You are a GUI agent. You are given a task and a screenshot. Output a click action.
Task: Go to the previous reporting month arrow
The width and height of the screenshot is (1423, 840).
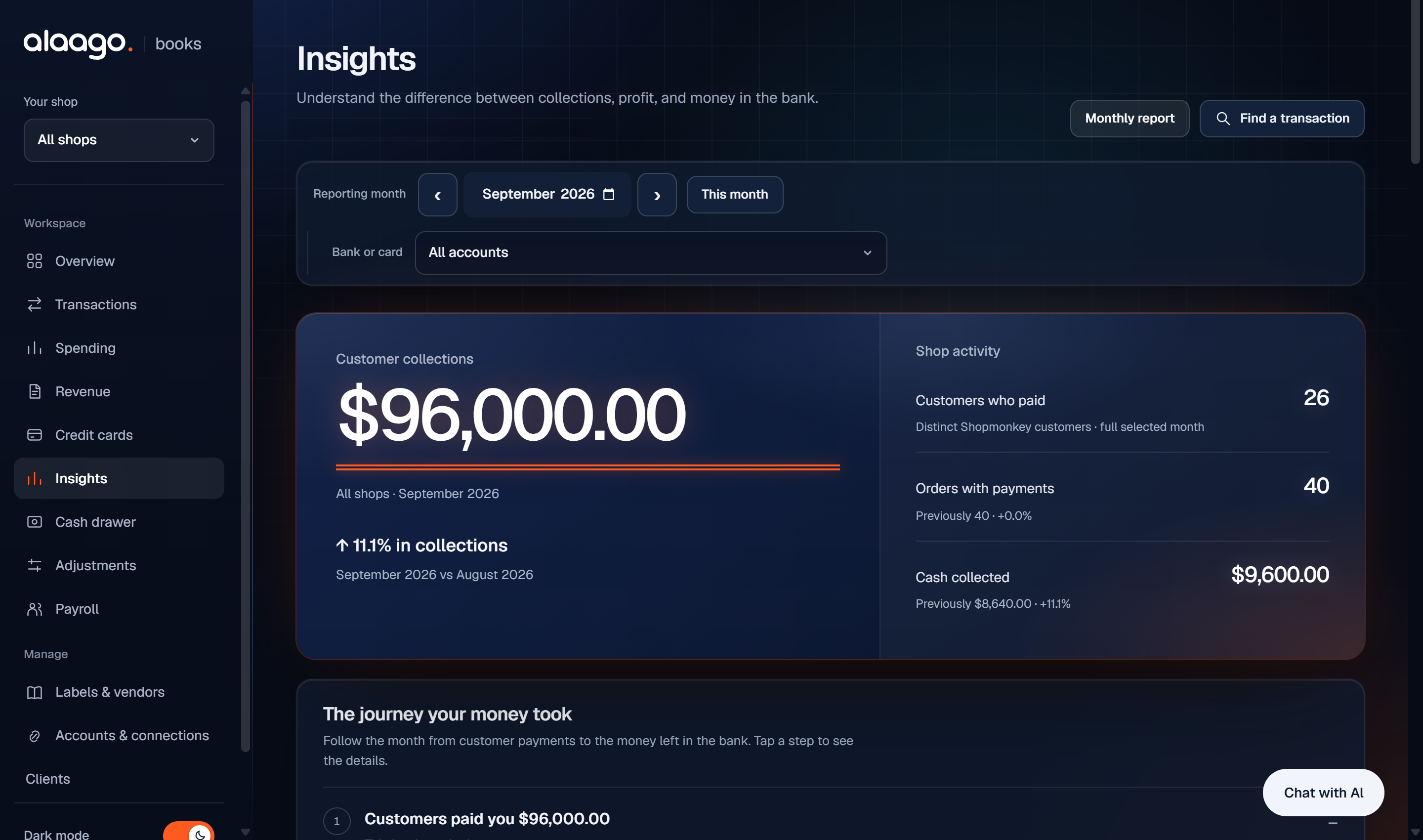438,195
